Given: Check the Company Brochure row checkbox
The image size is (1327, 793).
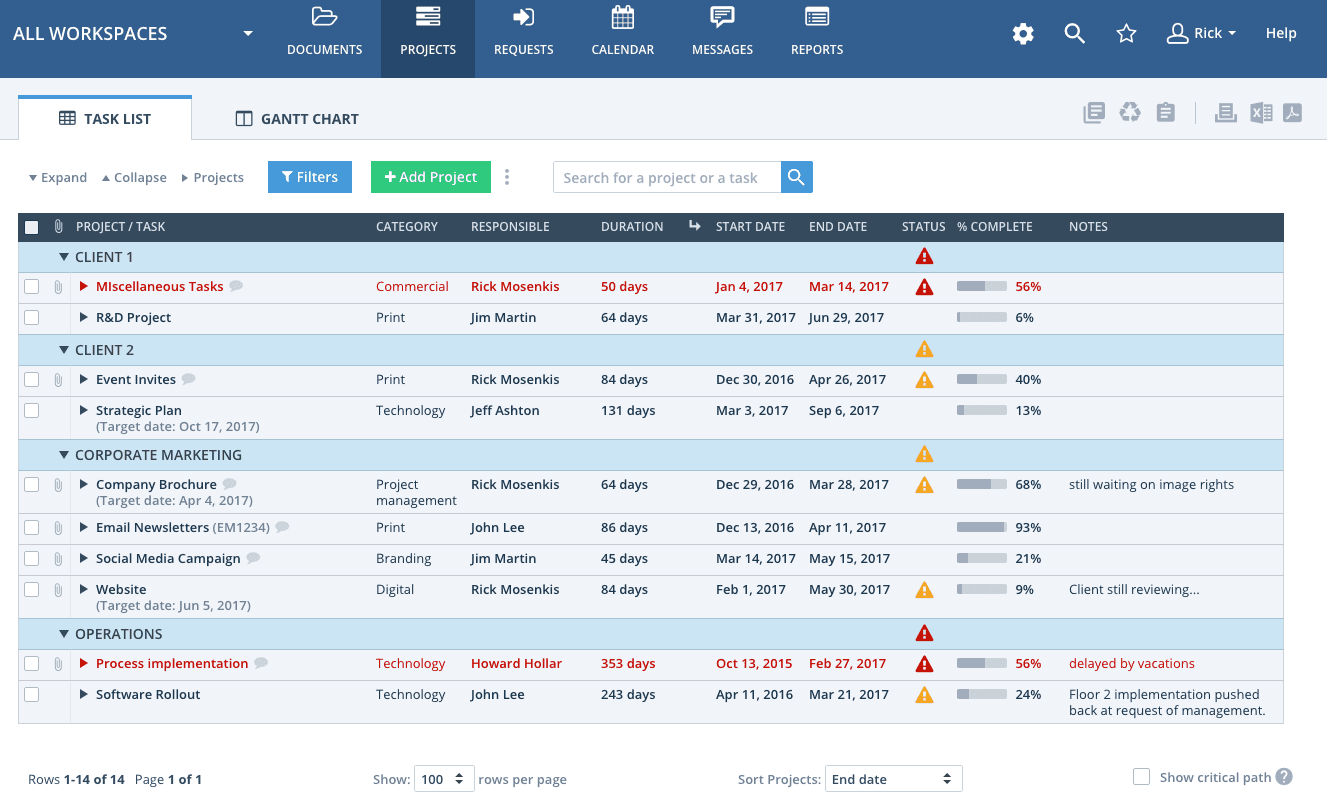Looking at the screenshot, I should (32, 485).
